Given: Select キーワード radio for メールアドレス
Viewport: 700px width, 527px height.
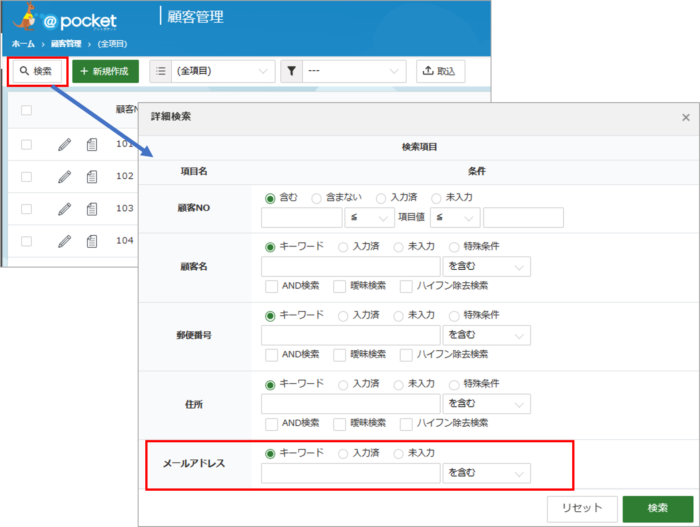Looking at the screenshot, I should point(270,454).
